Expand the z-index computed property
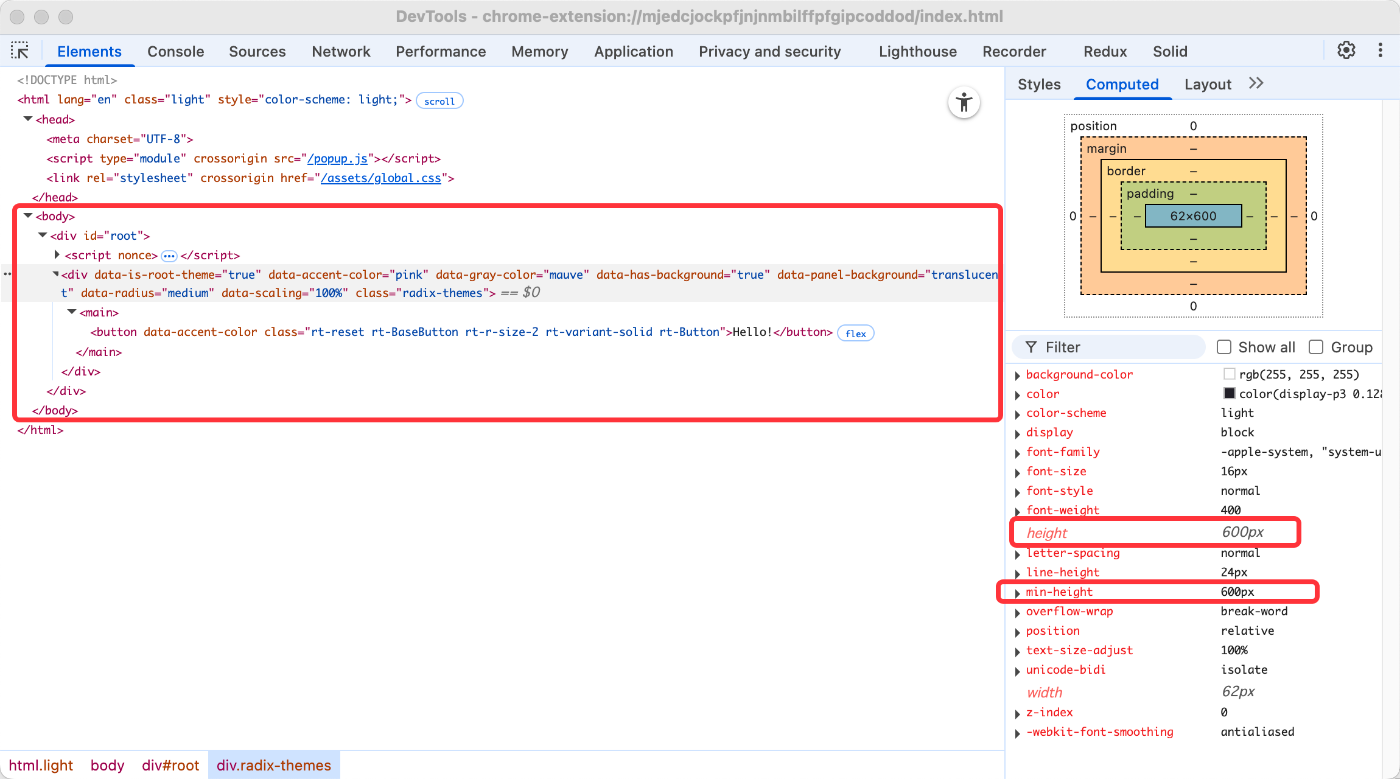 tap(1017, 713)
